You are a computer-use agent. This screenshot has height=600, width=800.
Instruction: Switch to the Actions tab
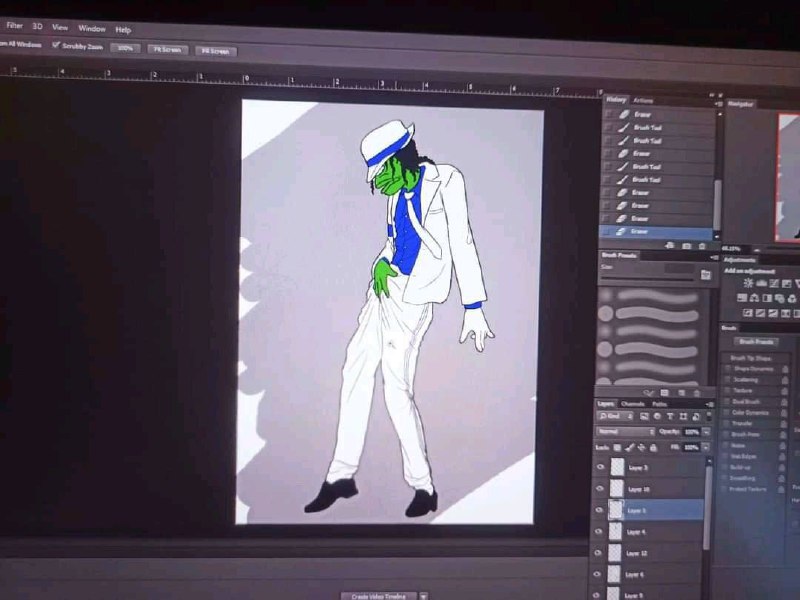pos(643,101)
